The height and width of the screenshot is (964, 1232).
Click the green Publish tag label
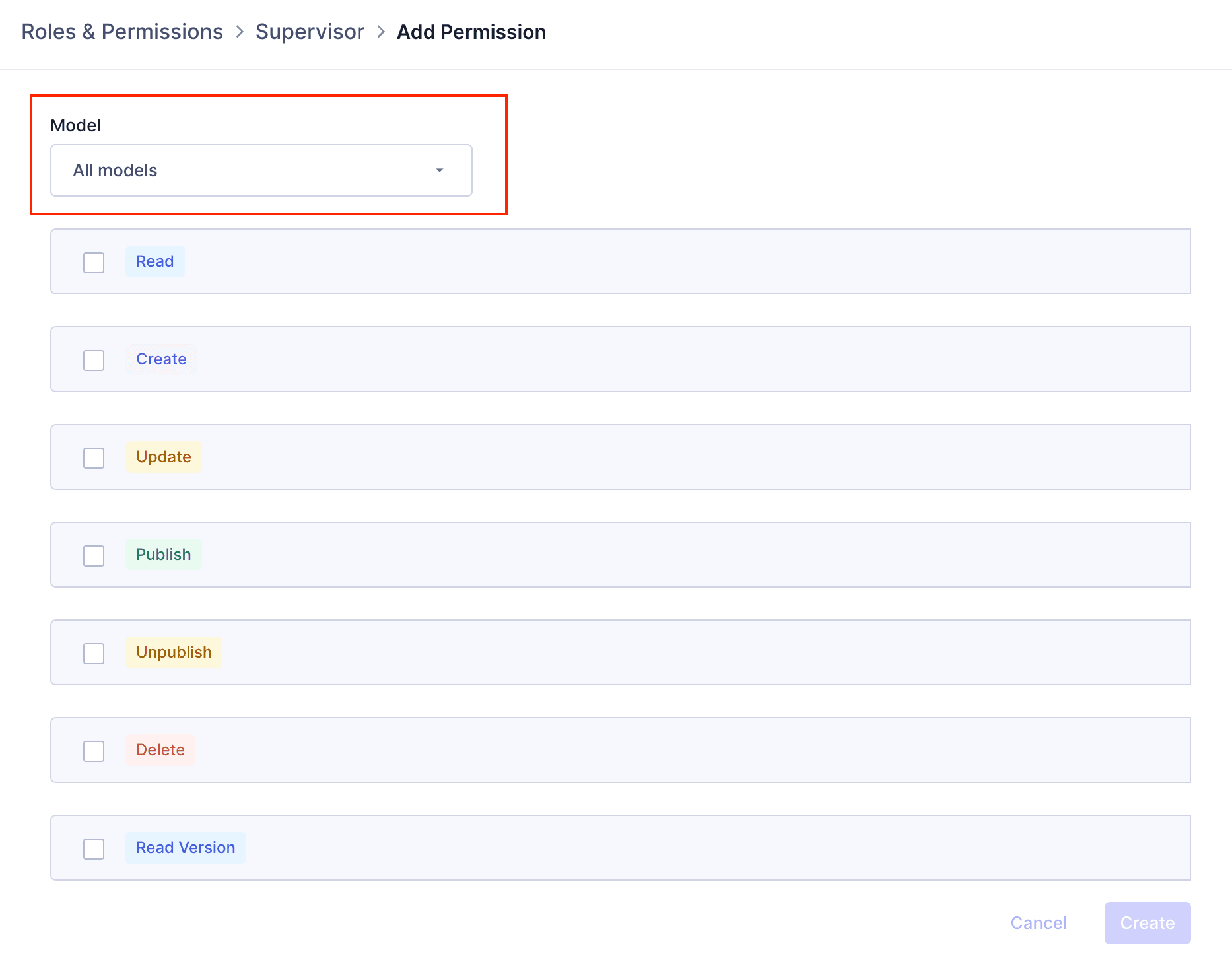tap(163, 555)
